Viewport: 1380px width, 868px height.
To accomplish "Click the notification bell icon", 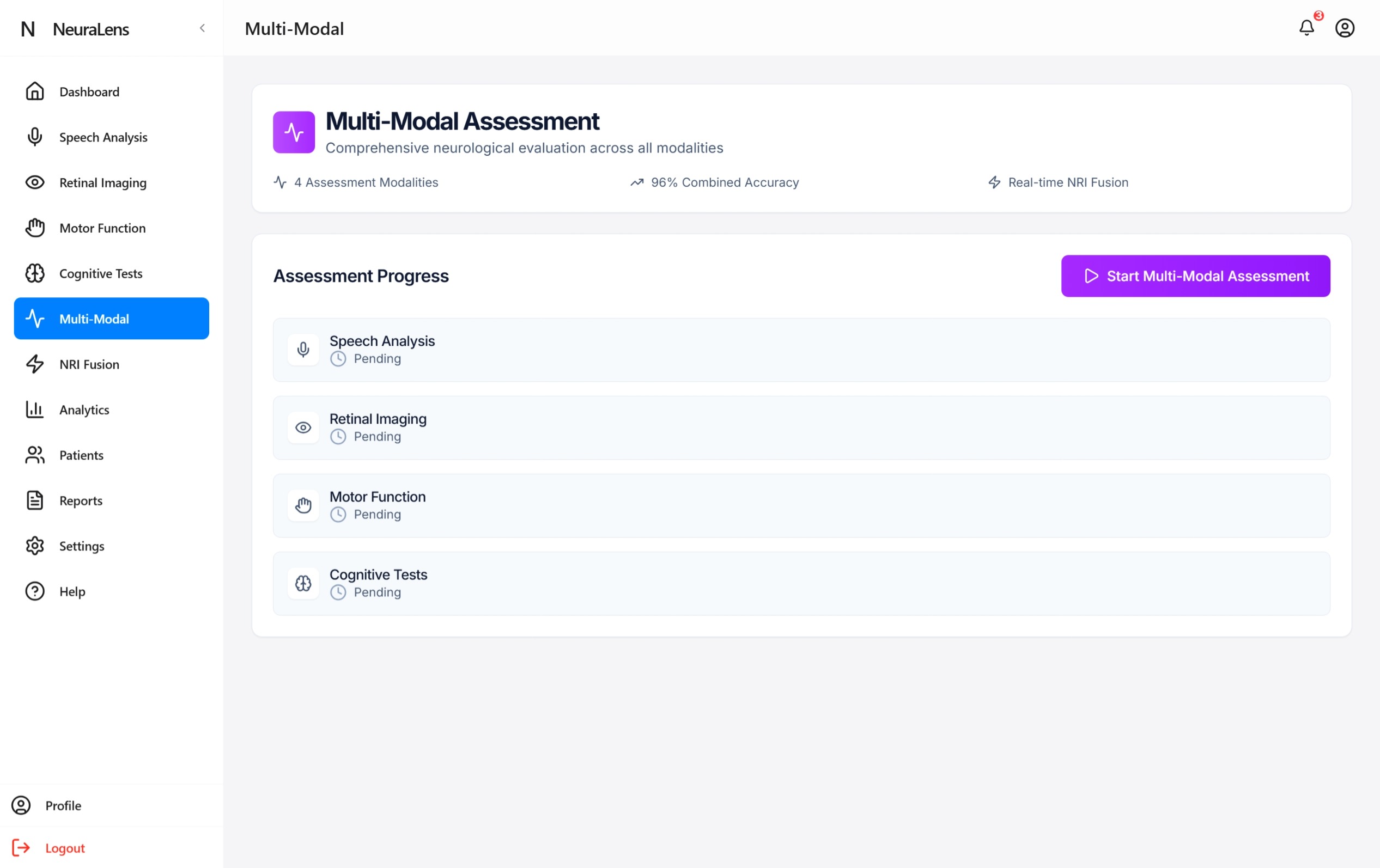I will (1306, 28).
